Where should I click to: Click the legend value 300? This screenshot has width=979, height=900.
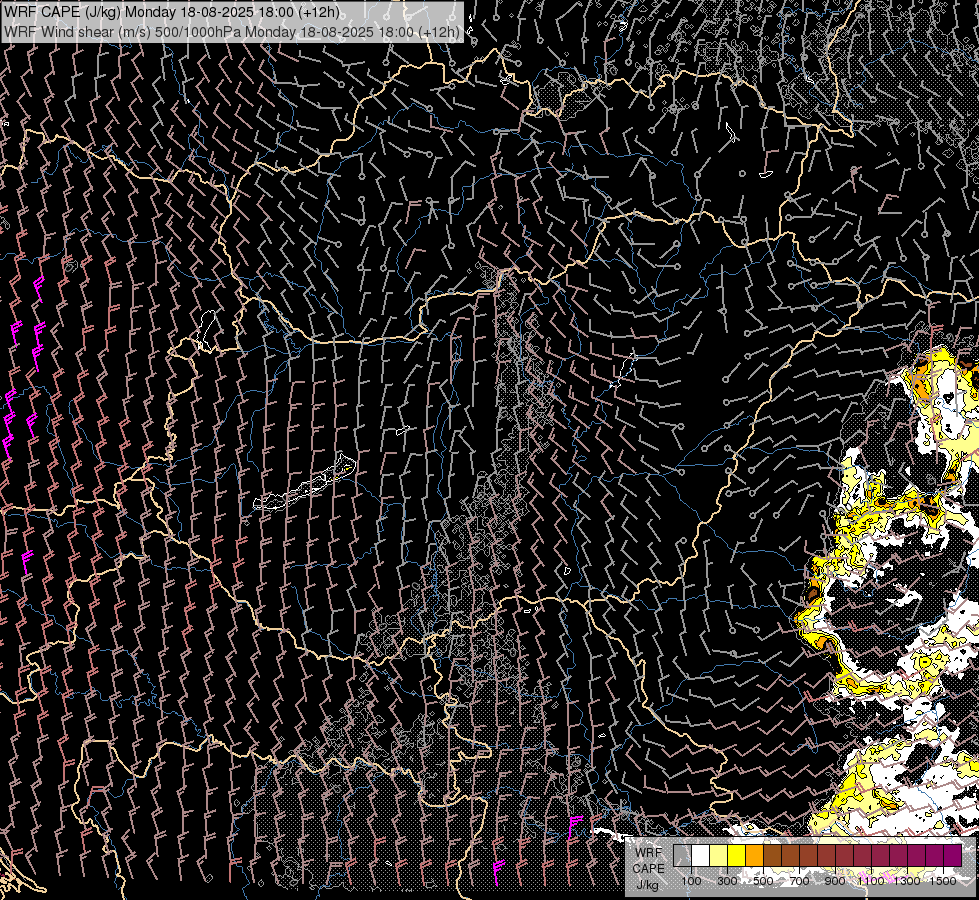click(727, 881)
